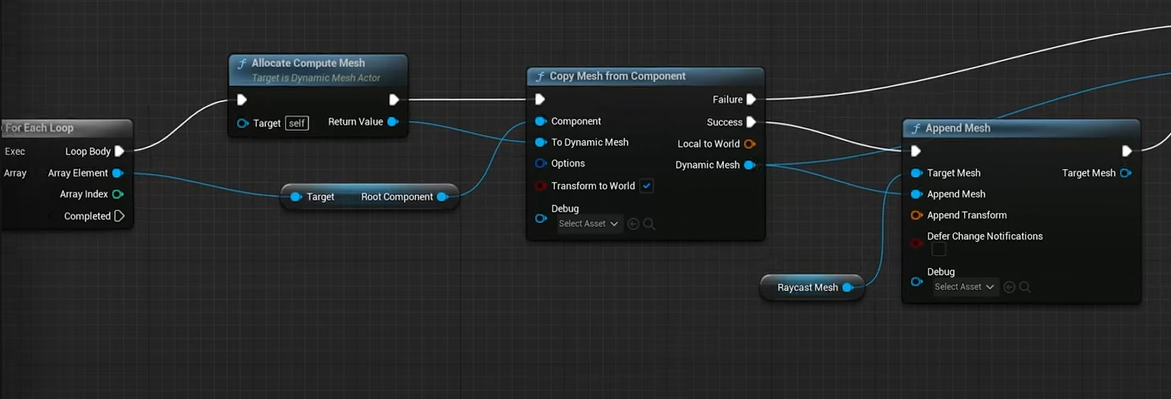Click the self value box on Target
The width and height of the screenshot is (1171, 399).
(x=297, y=123)
